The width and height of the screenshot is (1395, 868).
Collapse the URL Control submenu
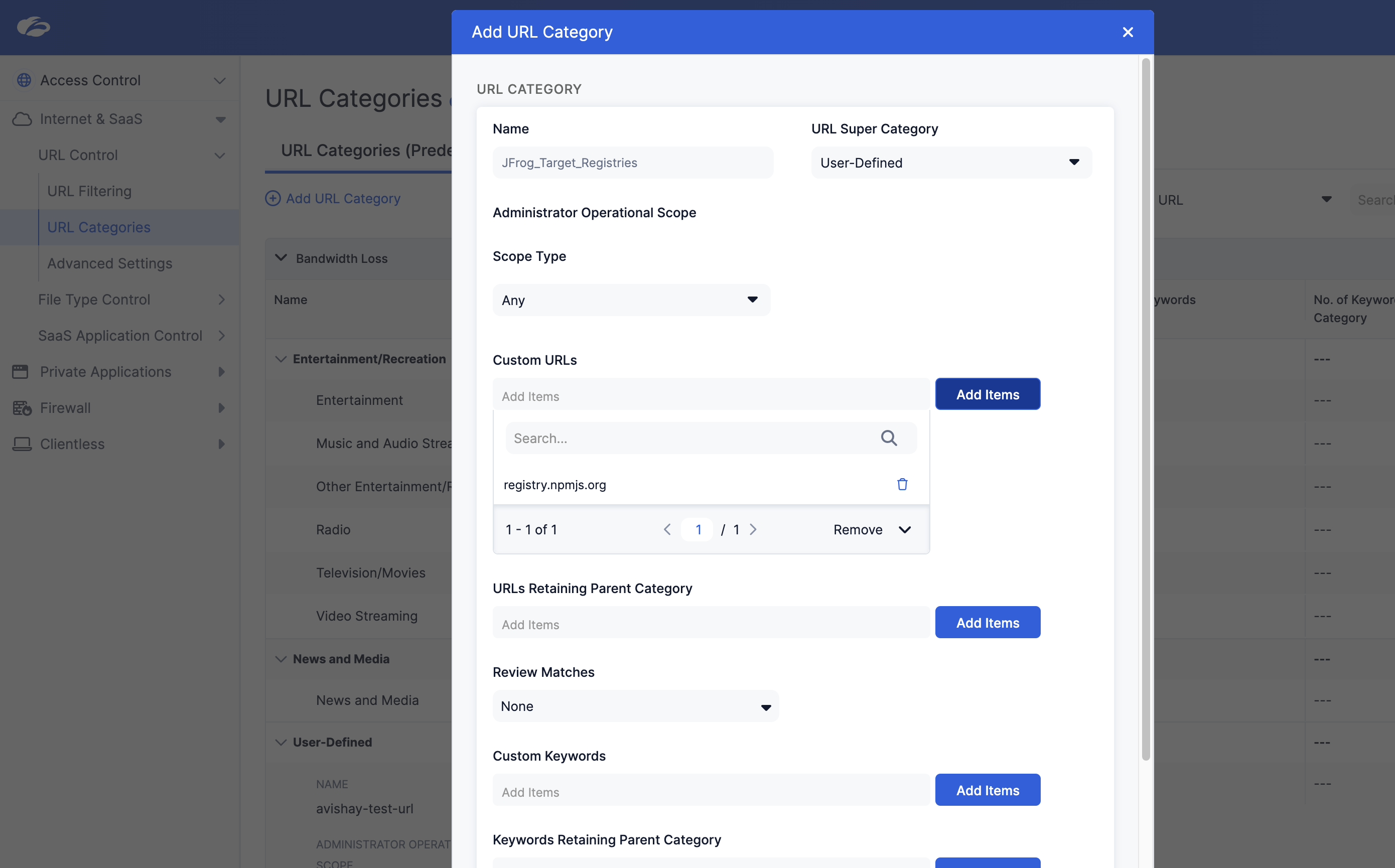pyautogui.click(x=219, y=156)
